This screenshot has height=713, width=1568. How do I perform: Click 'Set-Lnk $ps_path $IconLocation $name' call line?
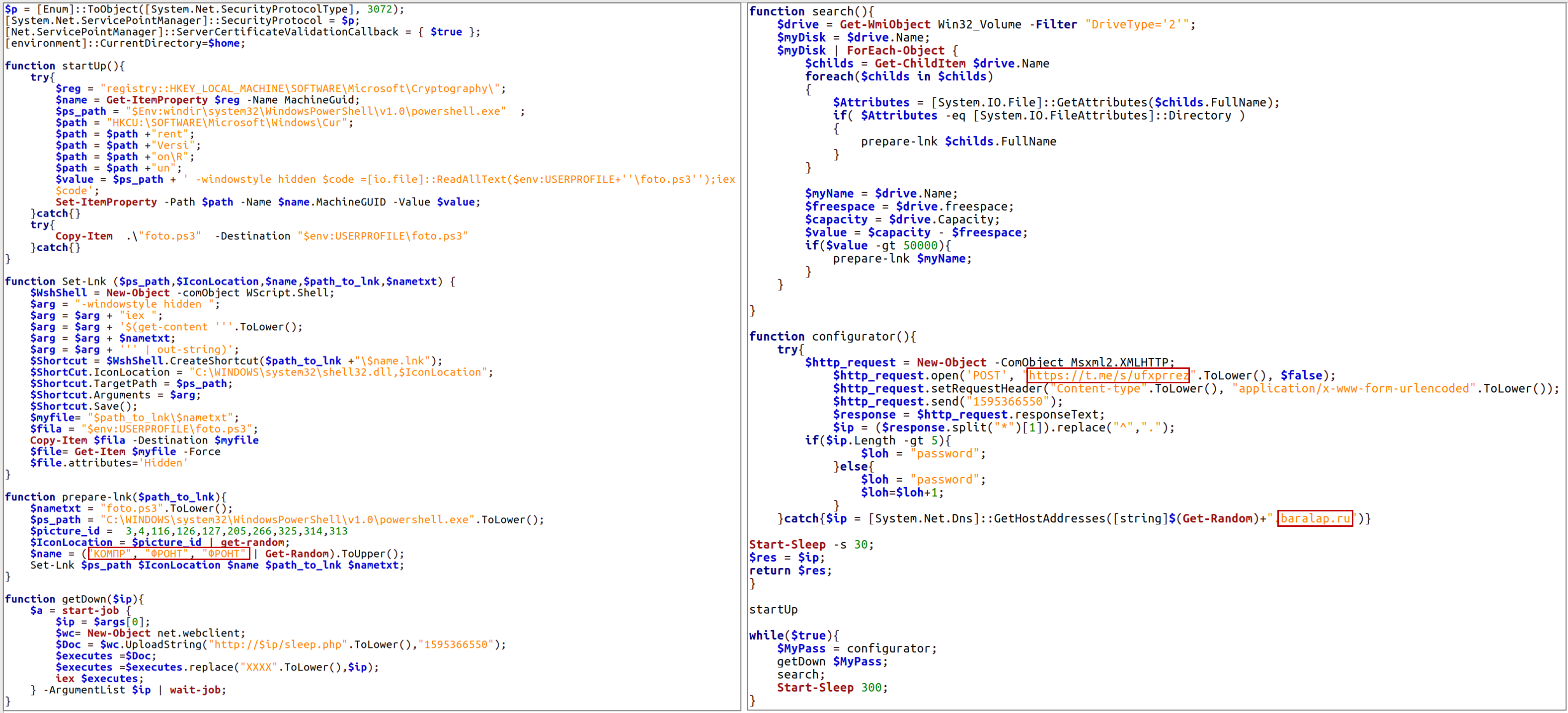coord(217,565)
